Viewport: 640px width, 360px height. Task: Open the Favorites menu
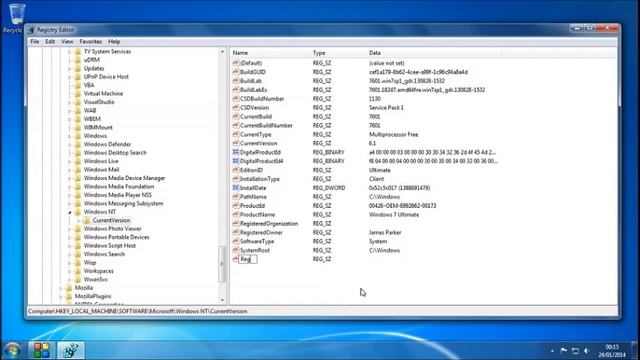tap(91, 42)
